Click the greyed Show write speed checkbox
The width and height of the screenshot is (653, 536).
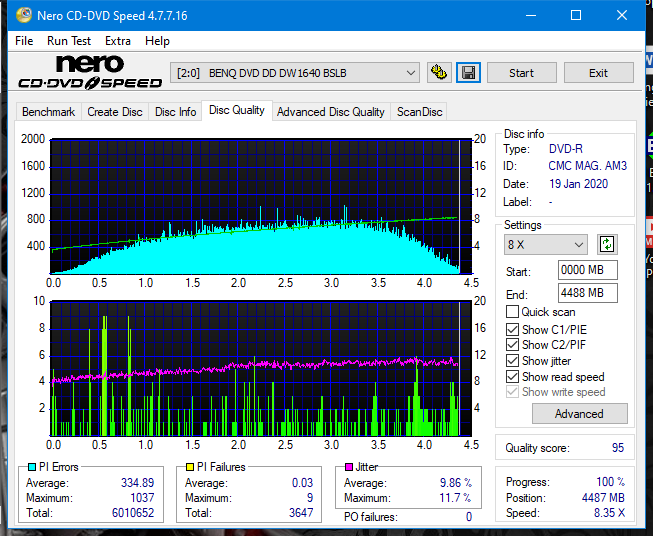(512, 392)
